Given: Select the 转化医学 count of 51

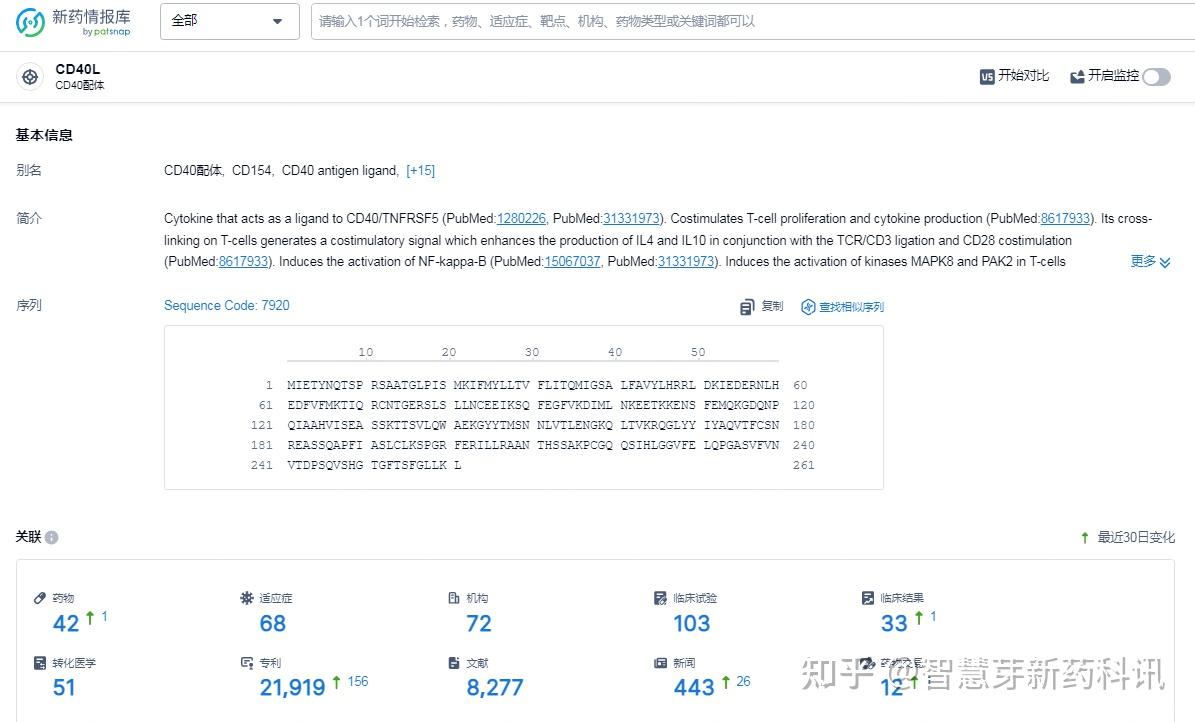Looking at the screenshot, I should tap(62, 687).
